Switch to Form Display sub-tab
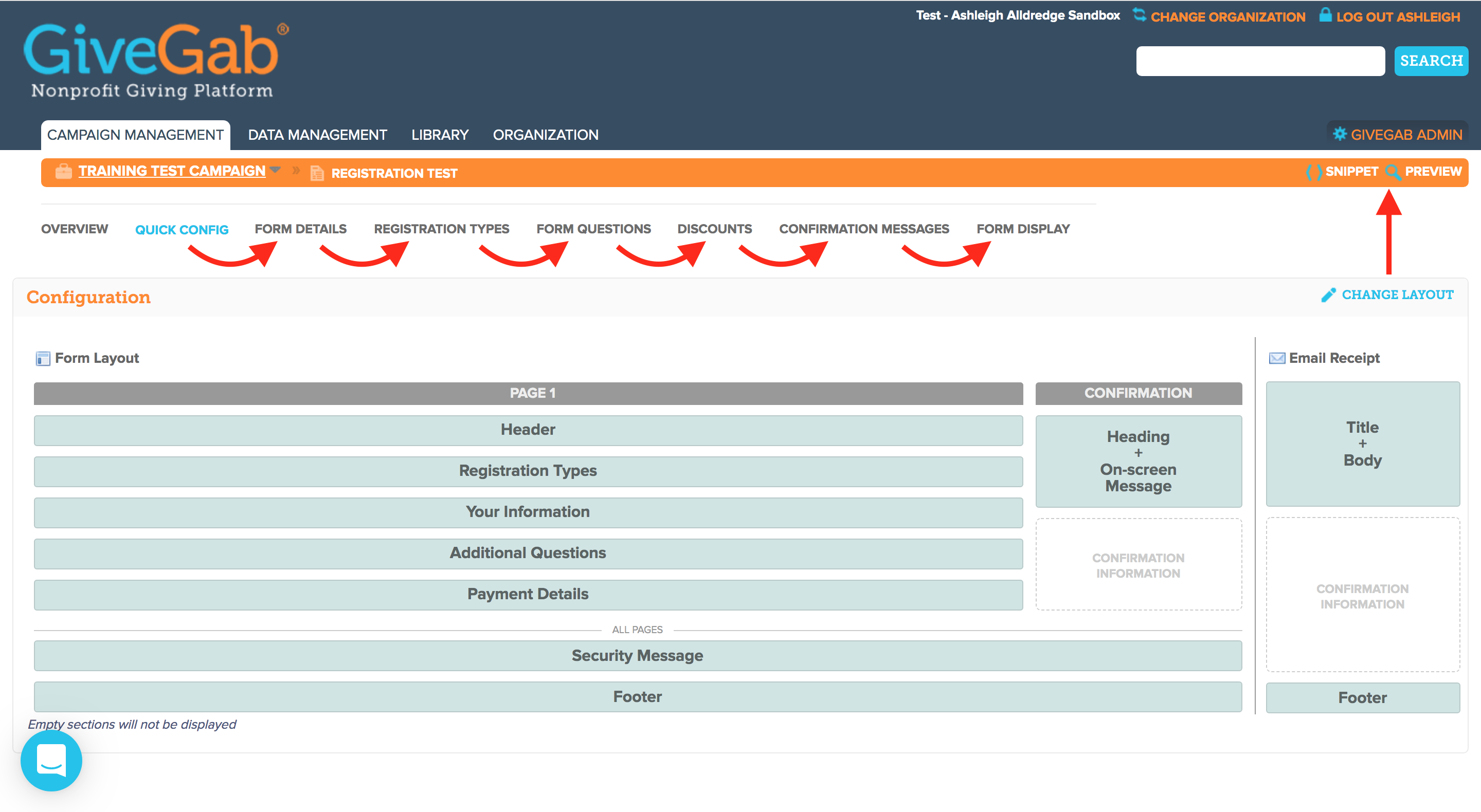Viewport: 1481px width, 812px height. click(x=1023, y=229)
